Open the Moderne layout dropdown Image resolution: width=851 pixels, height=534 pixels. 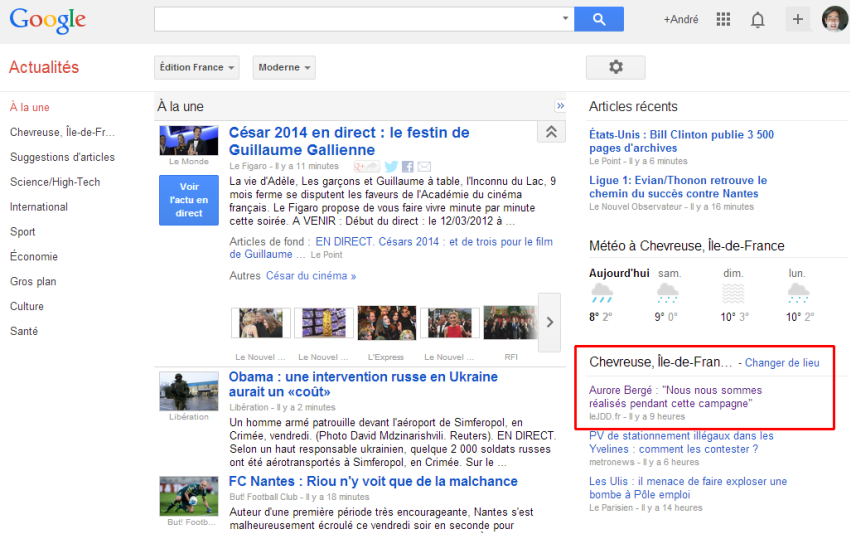pyautogui.click(x=284, y=67)
